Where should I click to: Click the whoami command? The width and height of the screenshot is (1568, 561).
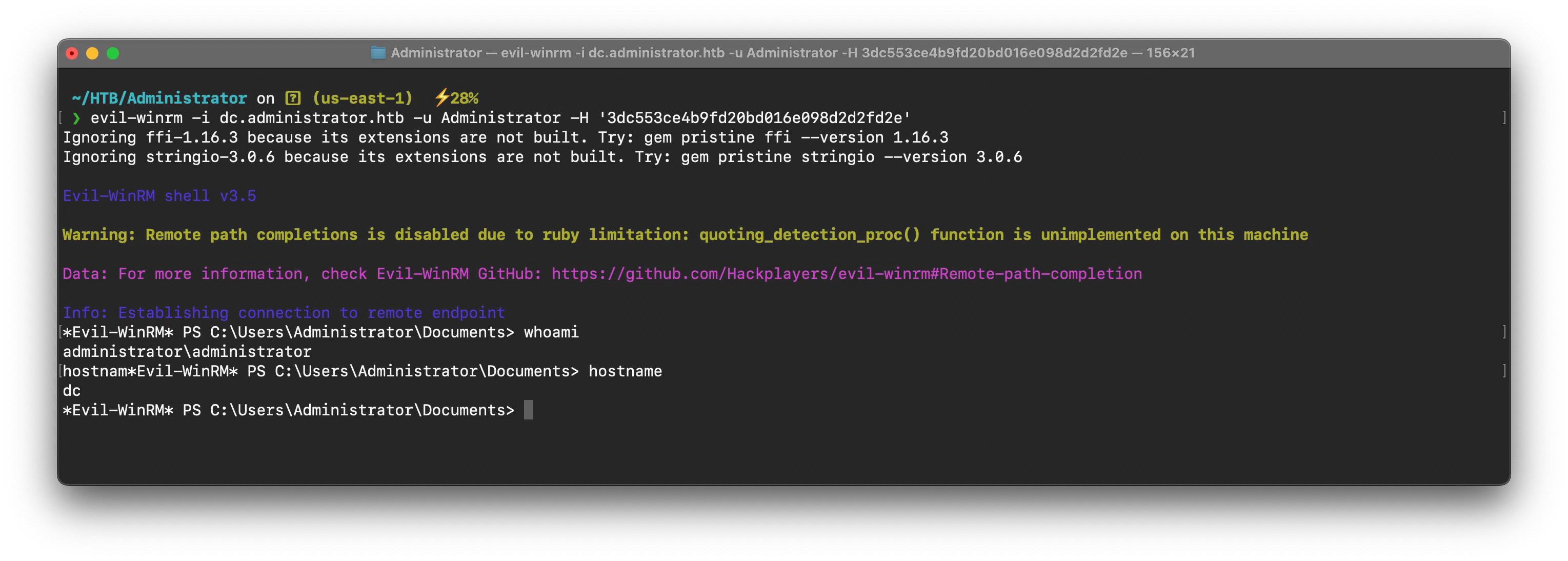[552, 332]
